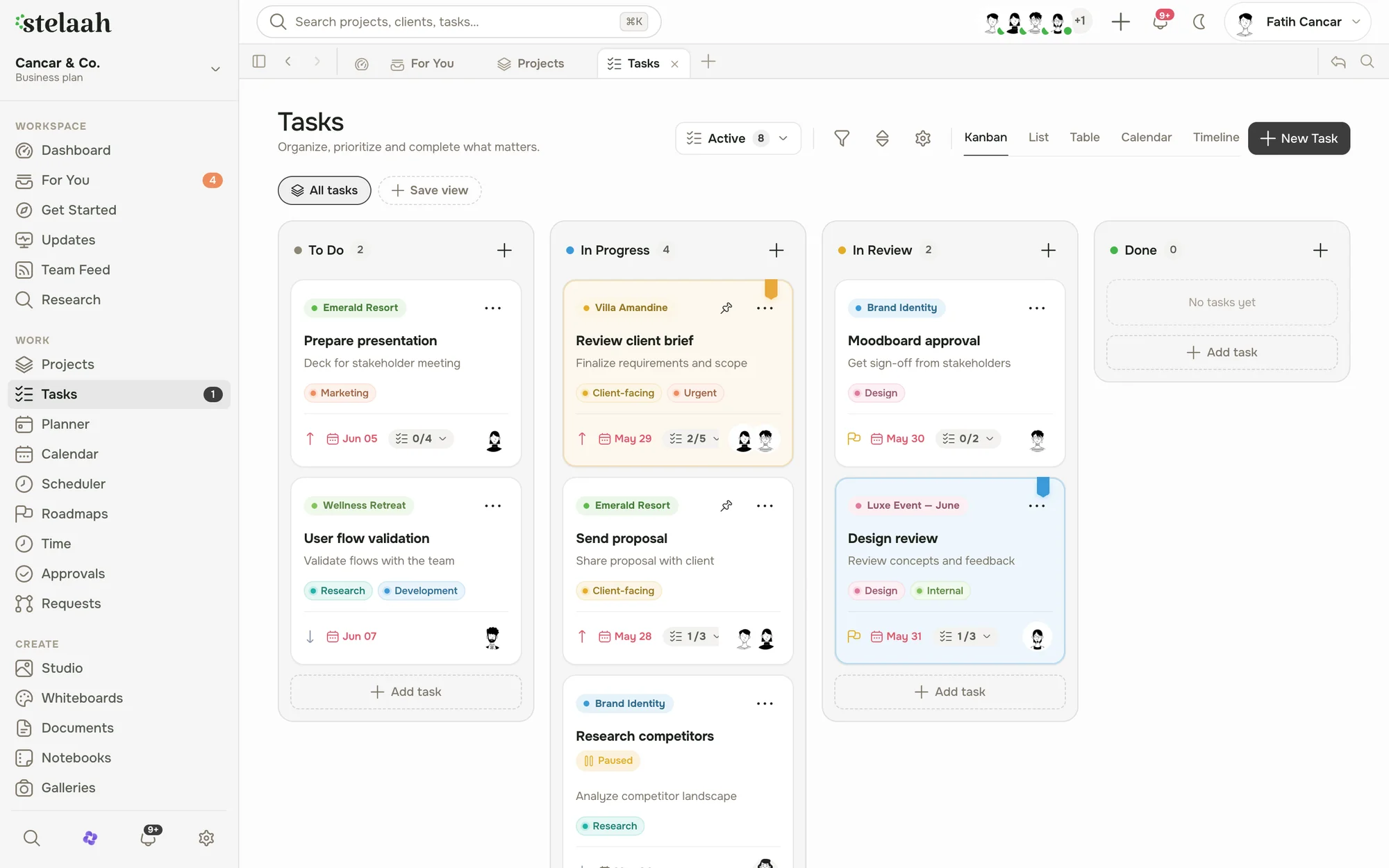This screenshot has width=1389, height=868.
Task: Click the Jun 05 due date
Action: point(352,439)
